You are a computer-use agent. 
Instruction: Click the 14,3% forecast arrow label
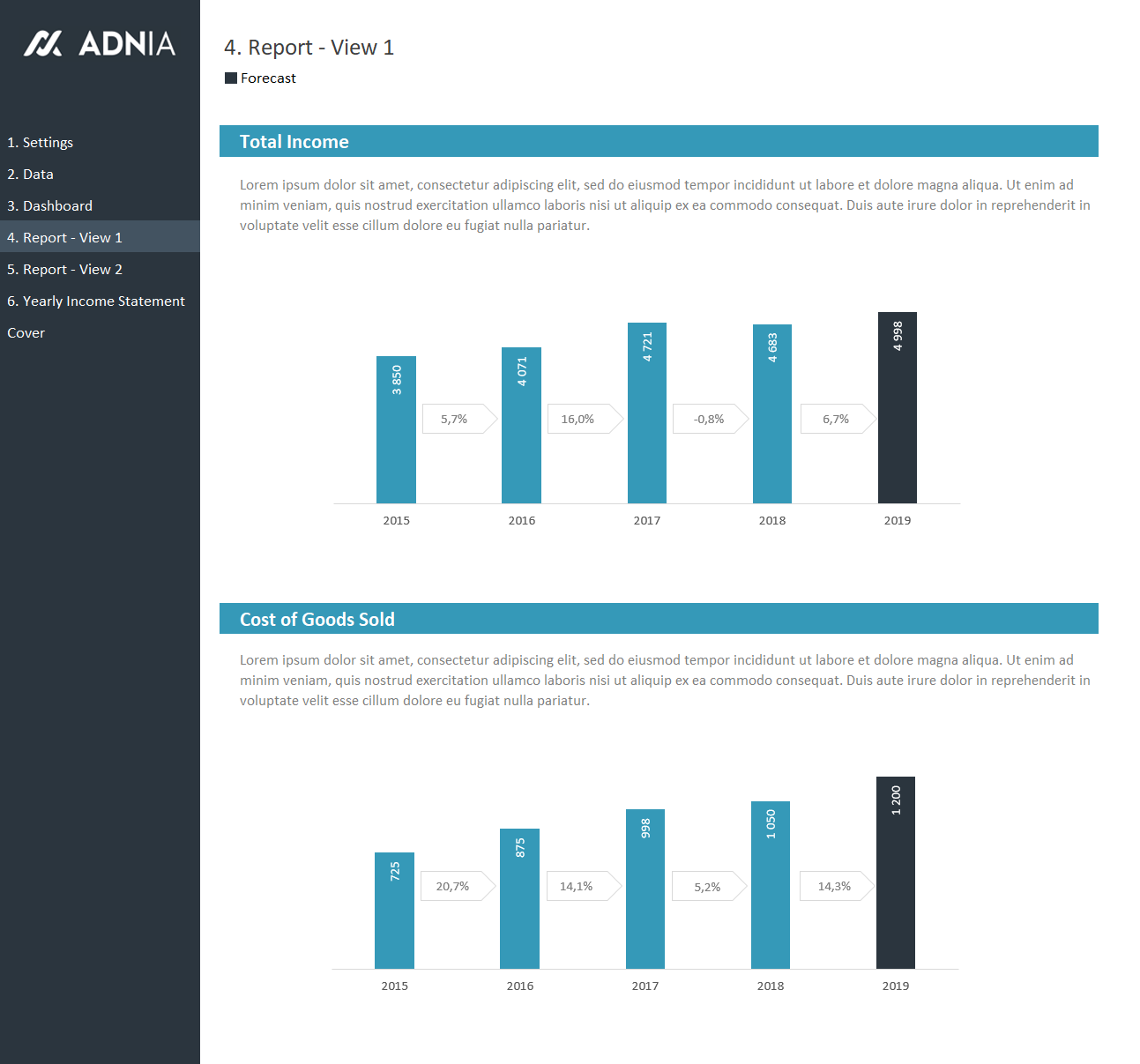click(x=835, y=886)
